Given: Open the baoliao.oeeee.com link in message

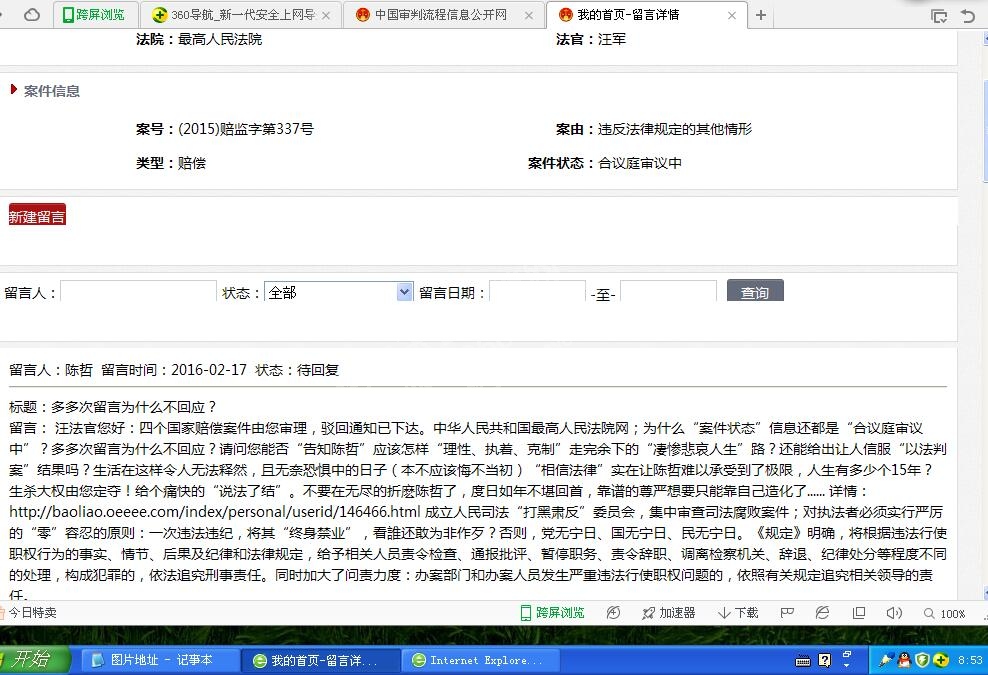Looking at the screenshot, I should click(x=215, y=512).
